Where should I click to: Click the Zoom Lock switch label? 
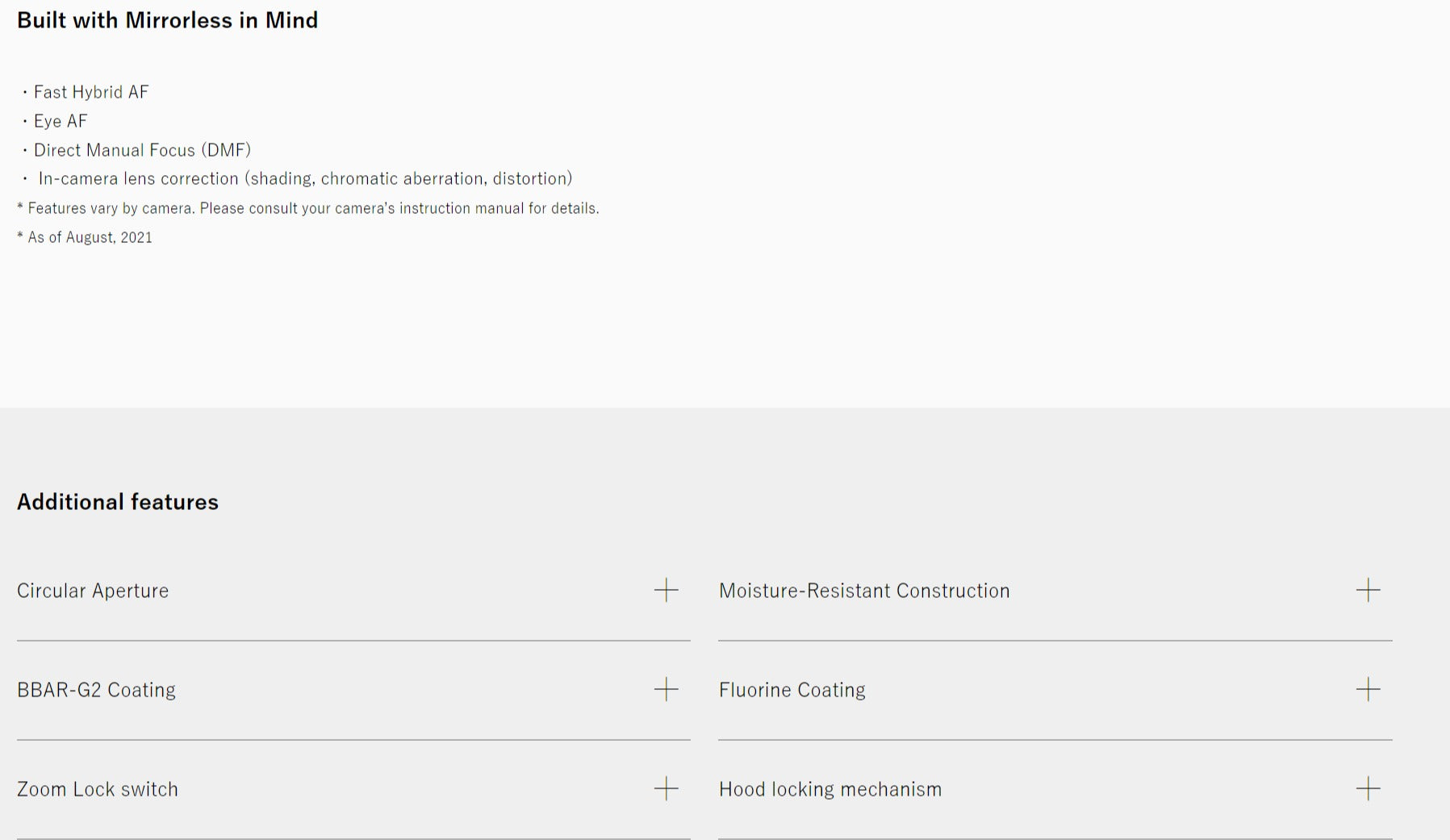tap(98, 789)
